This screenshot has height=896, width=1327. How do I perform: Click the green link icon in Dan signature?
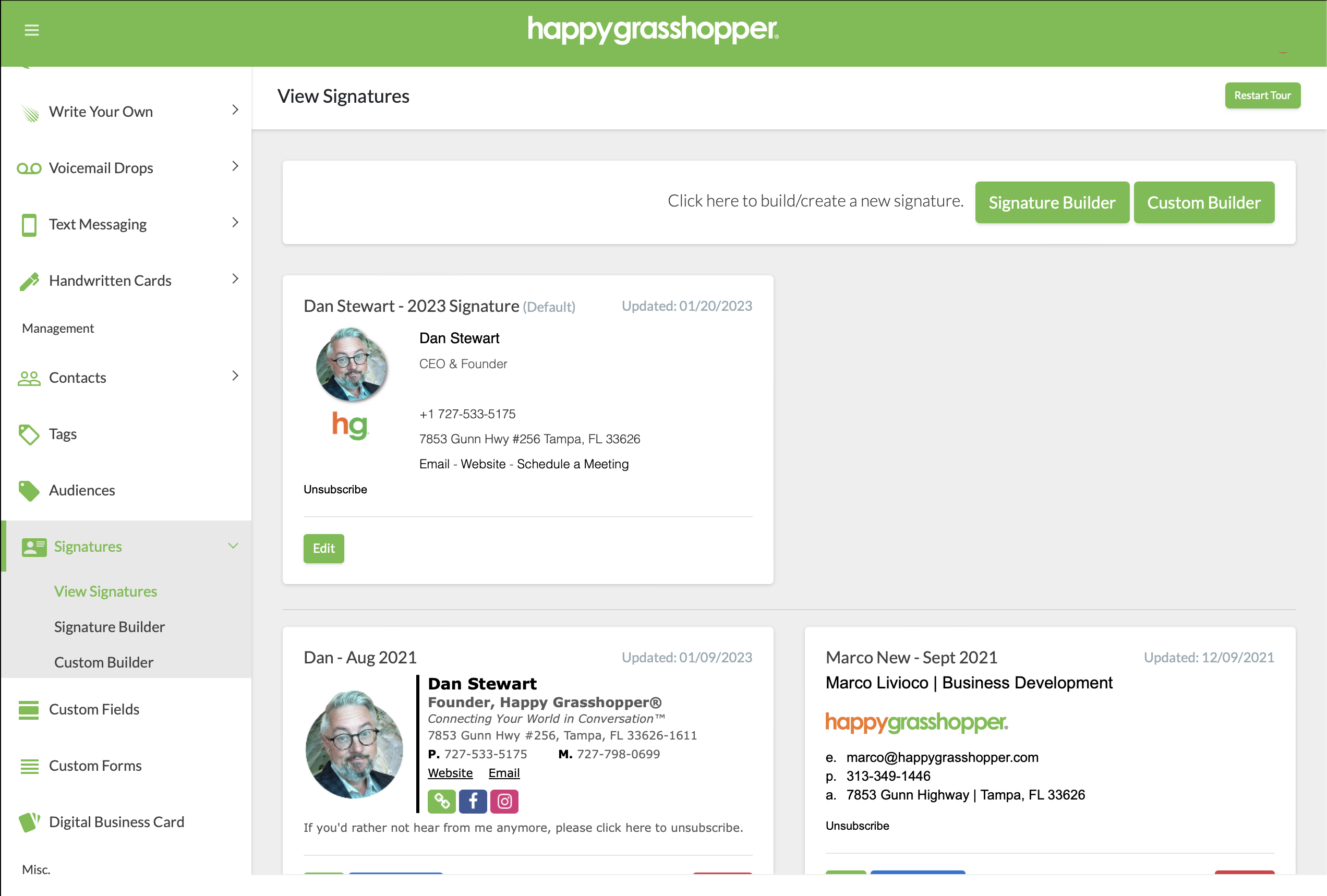442,802
